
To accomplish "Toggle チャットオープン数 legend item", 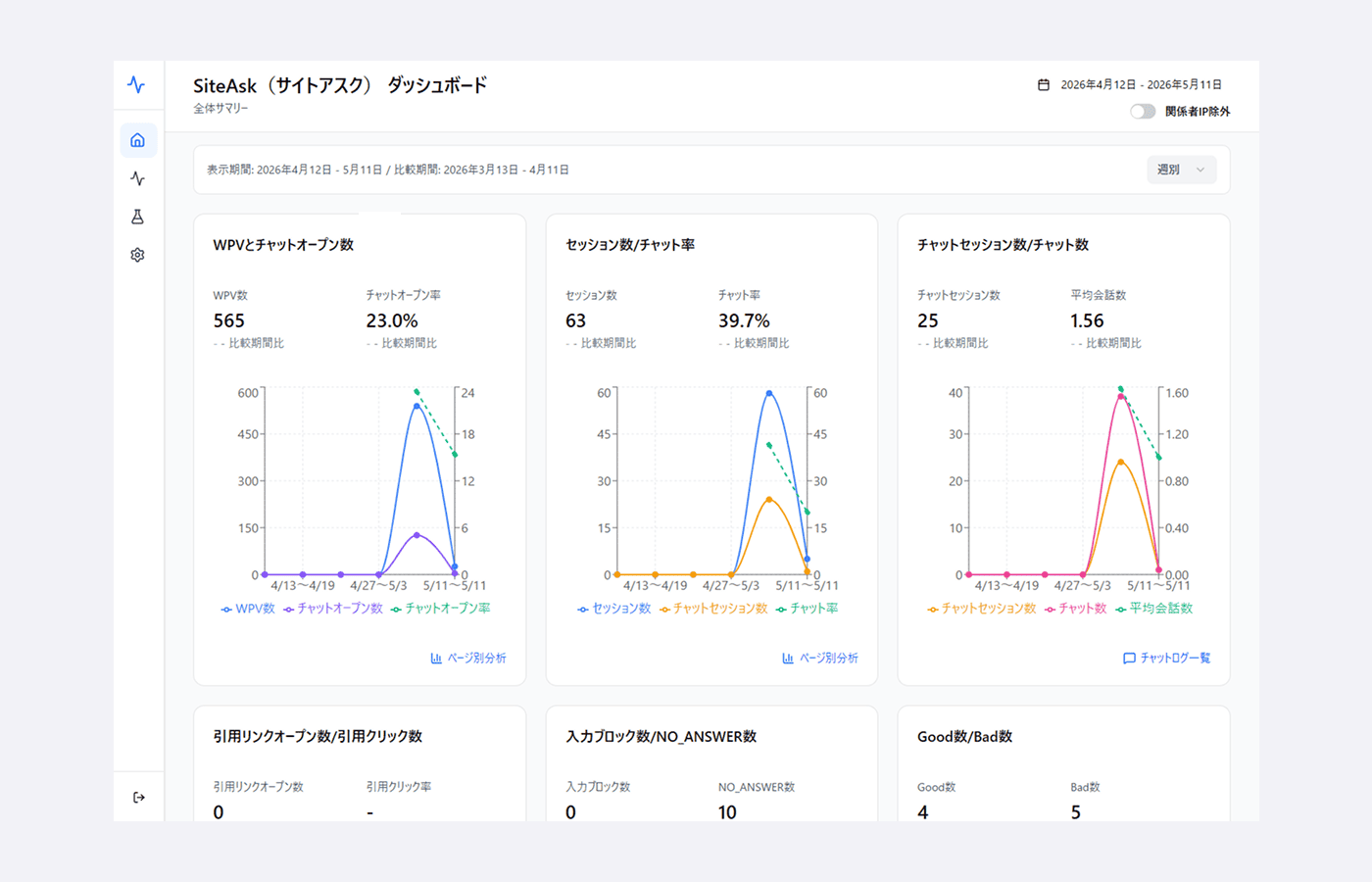I will (333, 609).
